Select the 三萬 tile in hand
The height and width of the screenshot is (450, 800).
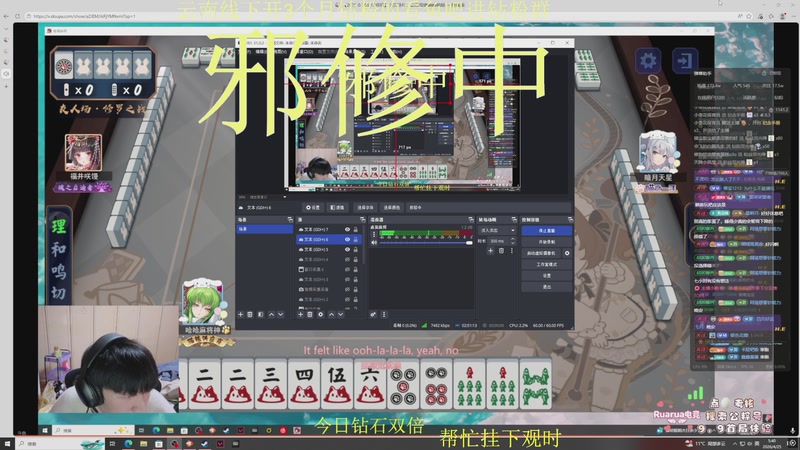tap(271, 383)
